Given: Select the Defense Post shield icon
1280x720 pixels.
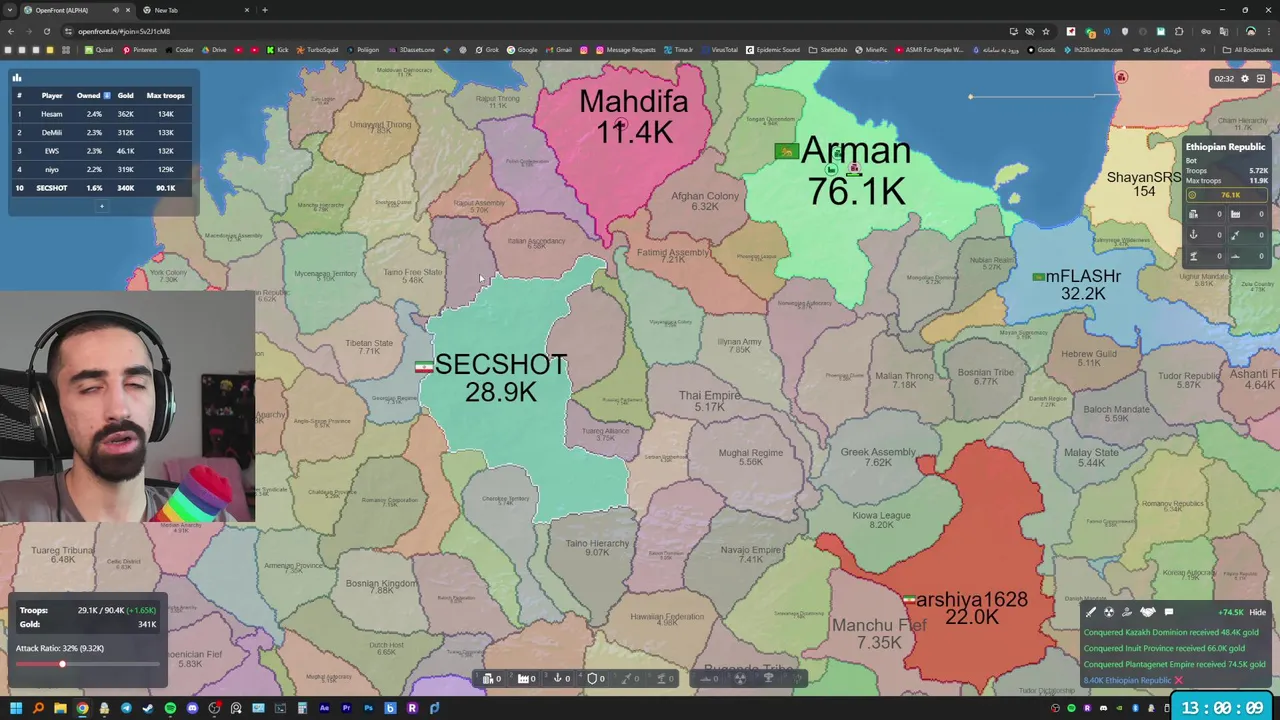Looking at the screenshot, I should point(593,678).
